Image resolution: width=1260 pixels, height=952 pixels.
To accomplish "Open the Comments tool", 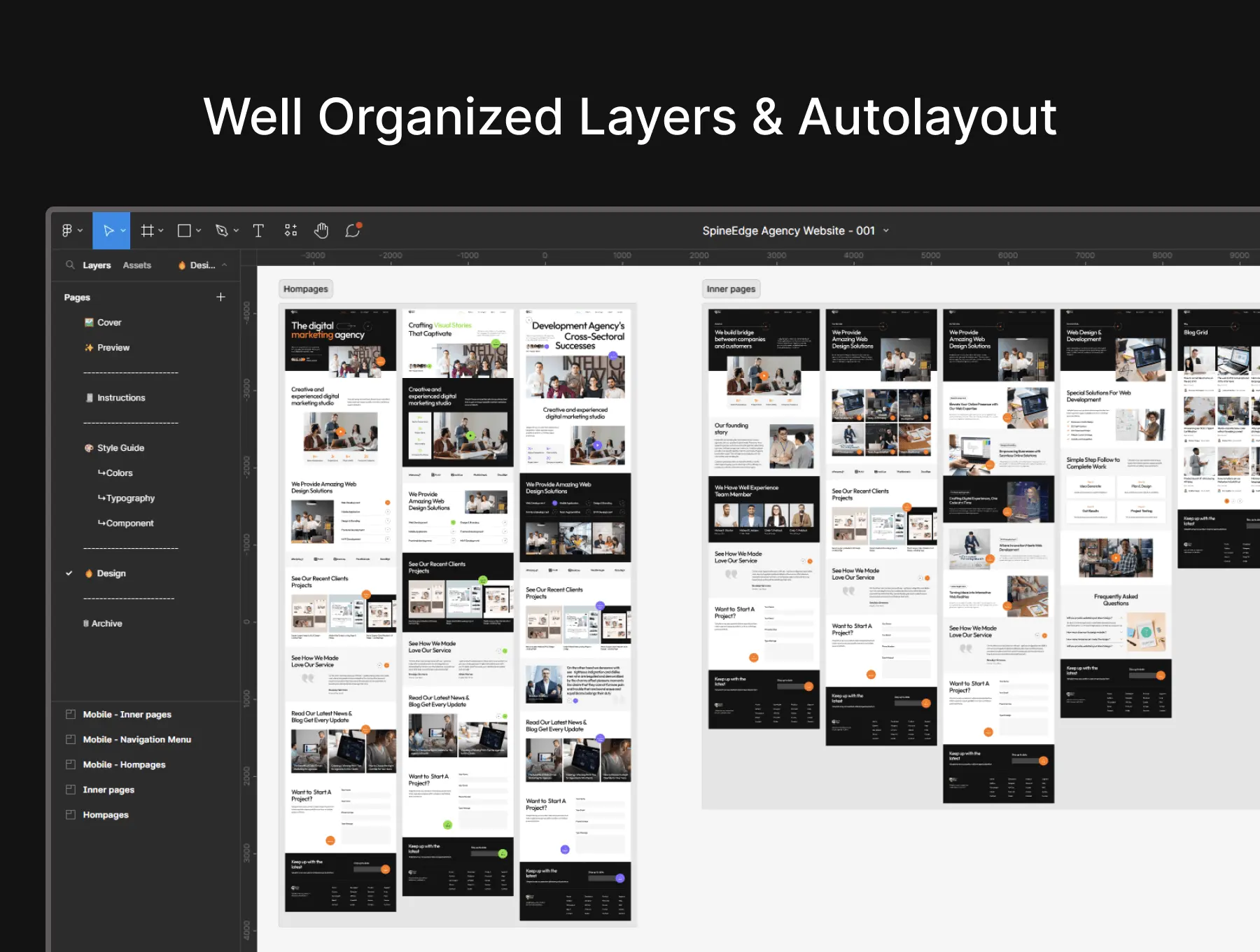I will pos(353,230).
